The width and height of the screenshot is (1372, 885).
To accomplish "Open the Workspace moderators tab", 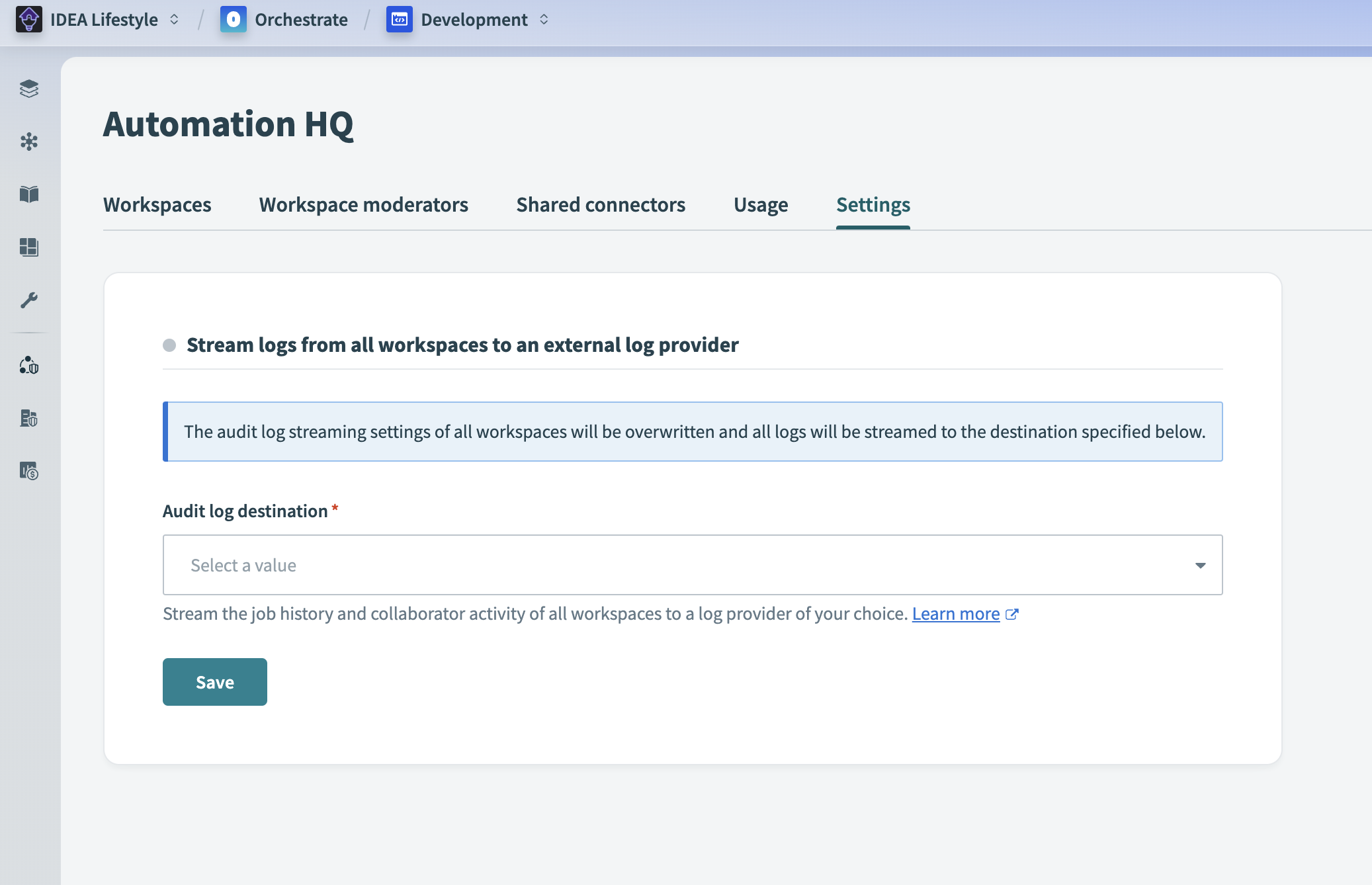I will (x=363, y=205).
